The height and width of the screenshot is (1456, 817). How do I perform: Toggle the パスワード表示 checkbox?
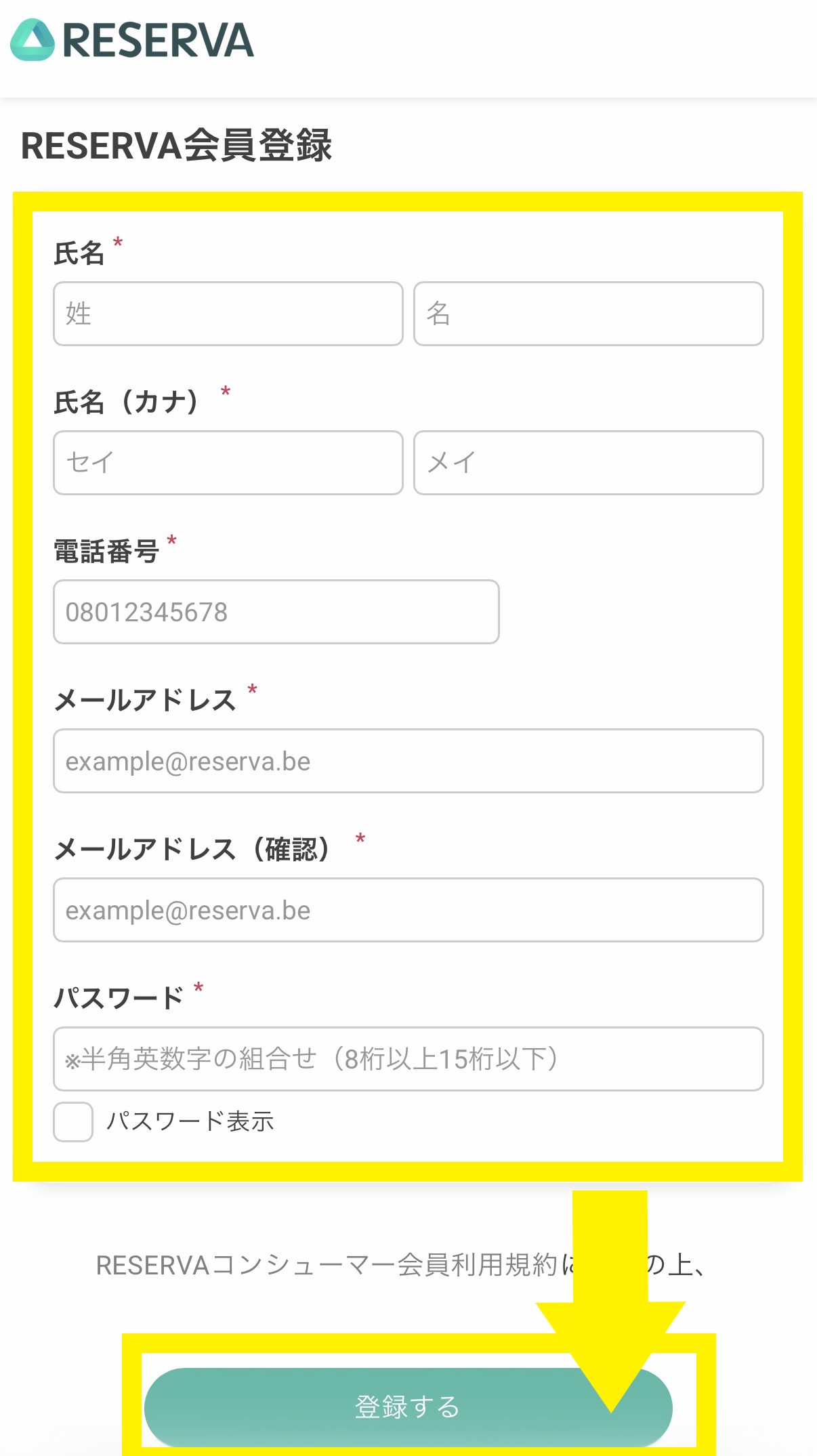point(73,1122)
